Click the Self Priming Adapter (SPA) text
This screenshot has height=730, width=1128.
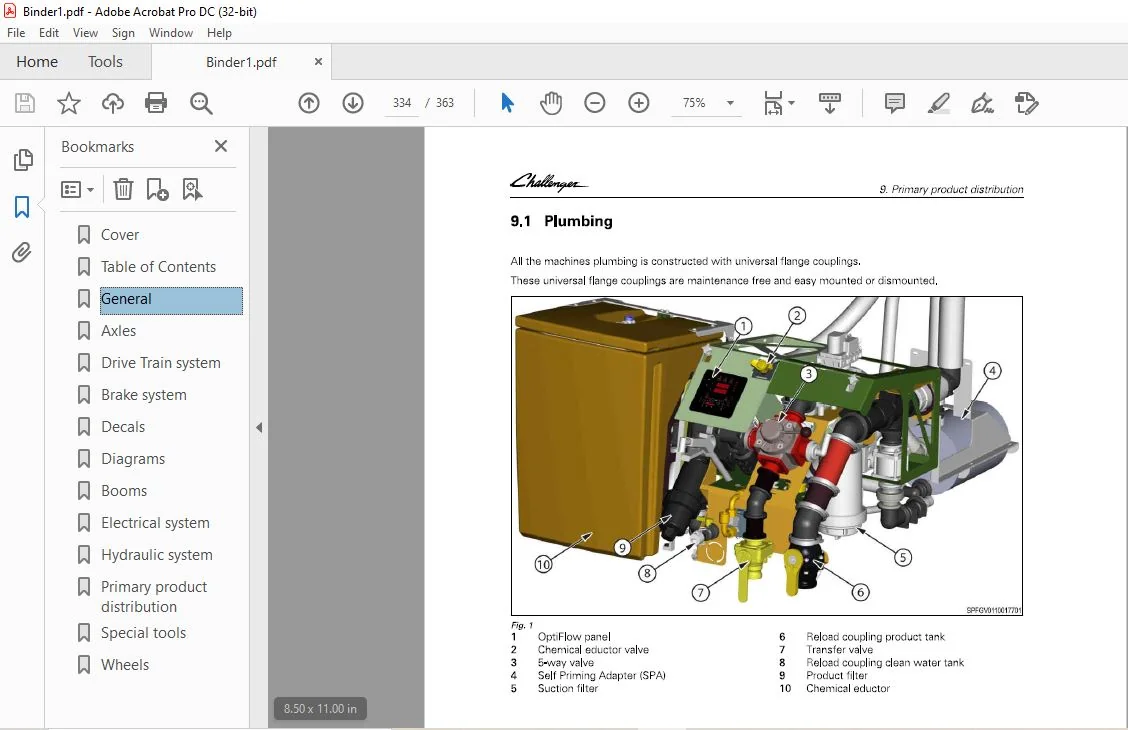[x=601, y=675]
